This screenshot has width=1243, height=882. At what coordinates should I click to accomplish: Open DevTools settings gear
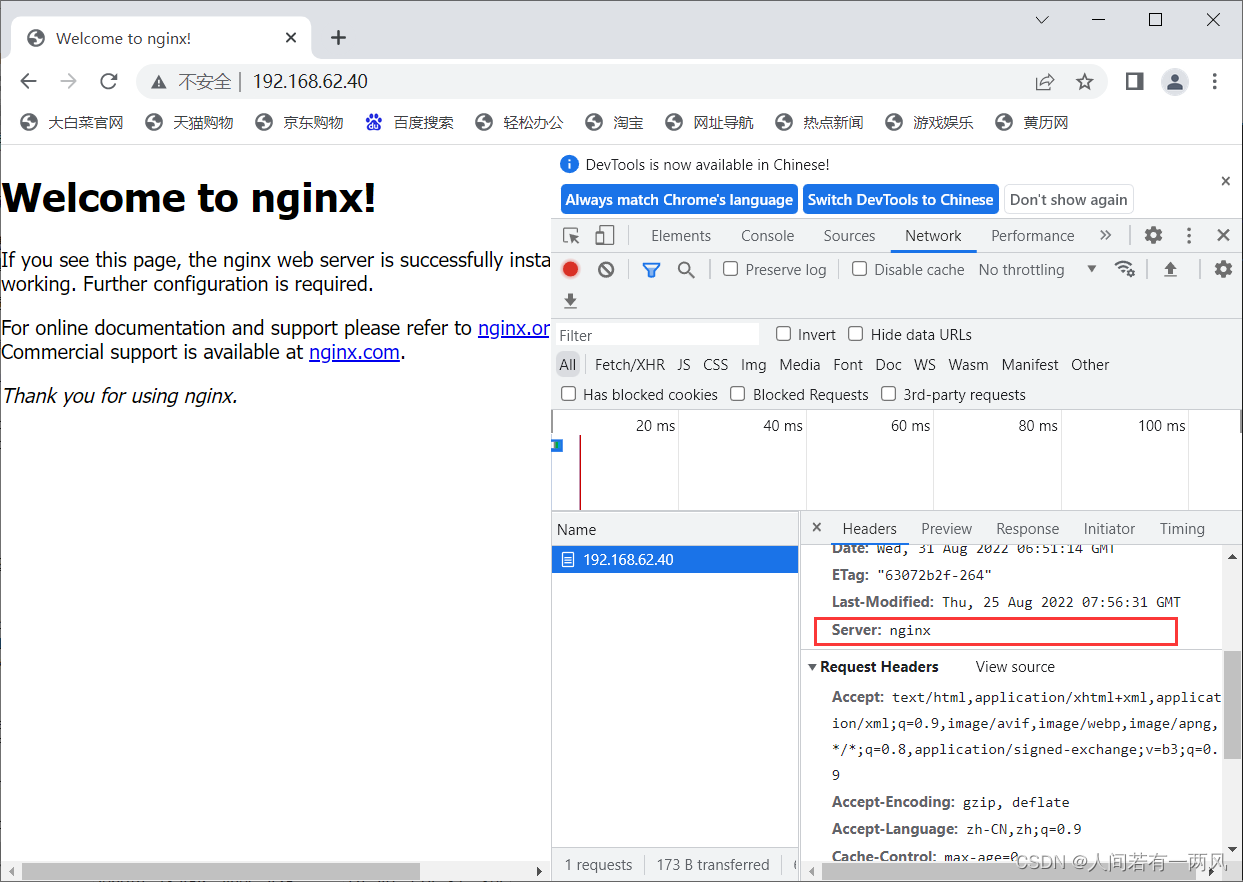point(1153,236)
